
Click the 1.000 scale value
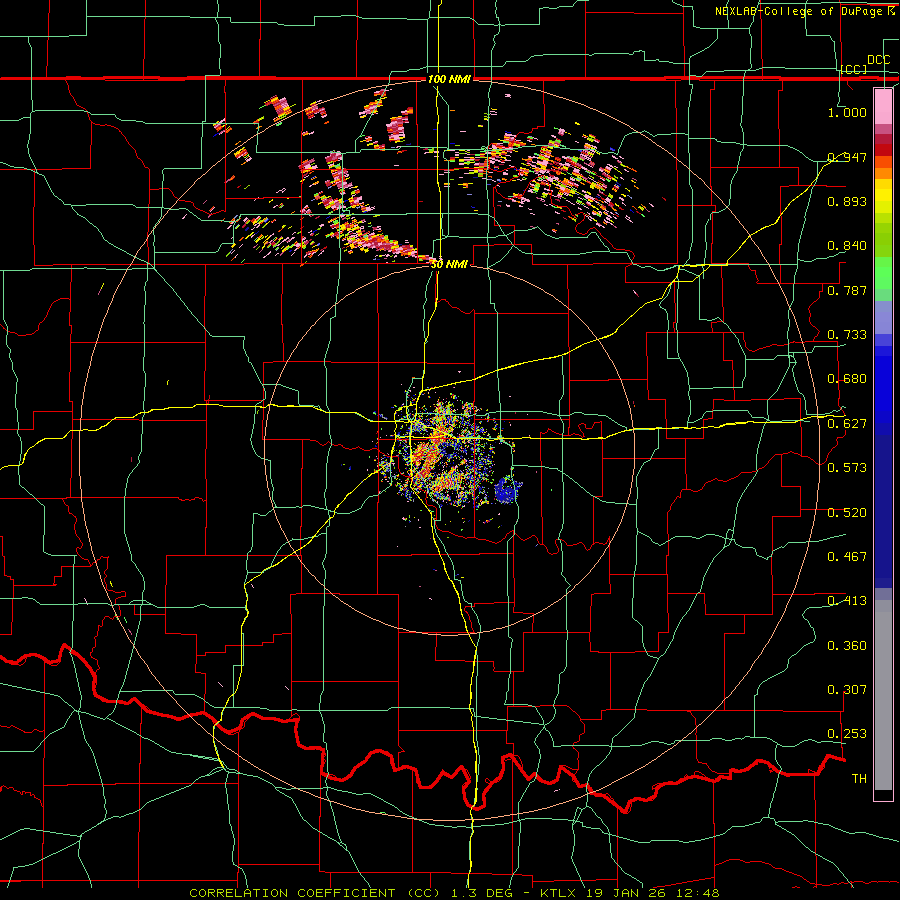click(x=847, y=112)
